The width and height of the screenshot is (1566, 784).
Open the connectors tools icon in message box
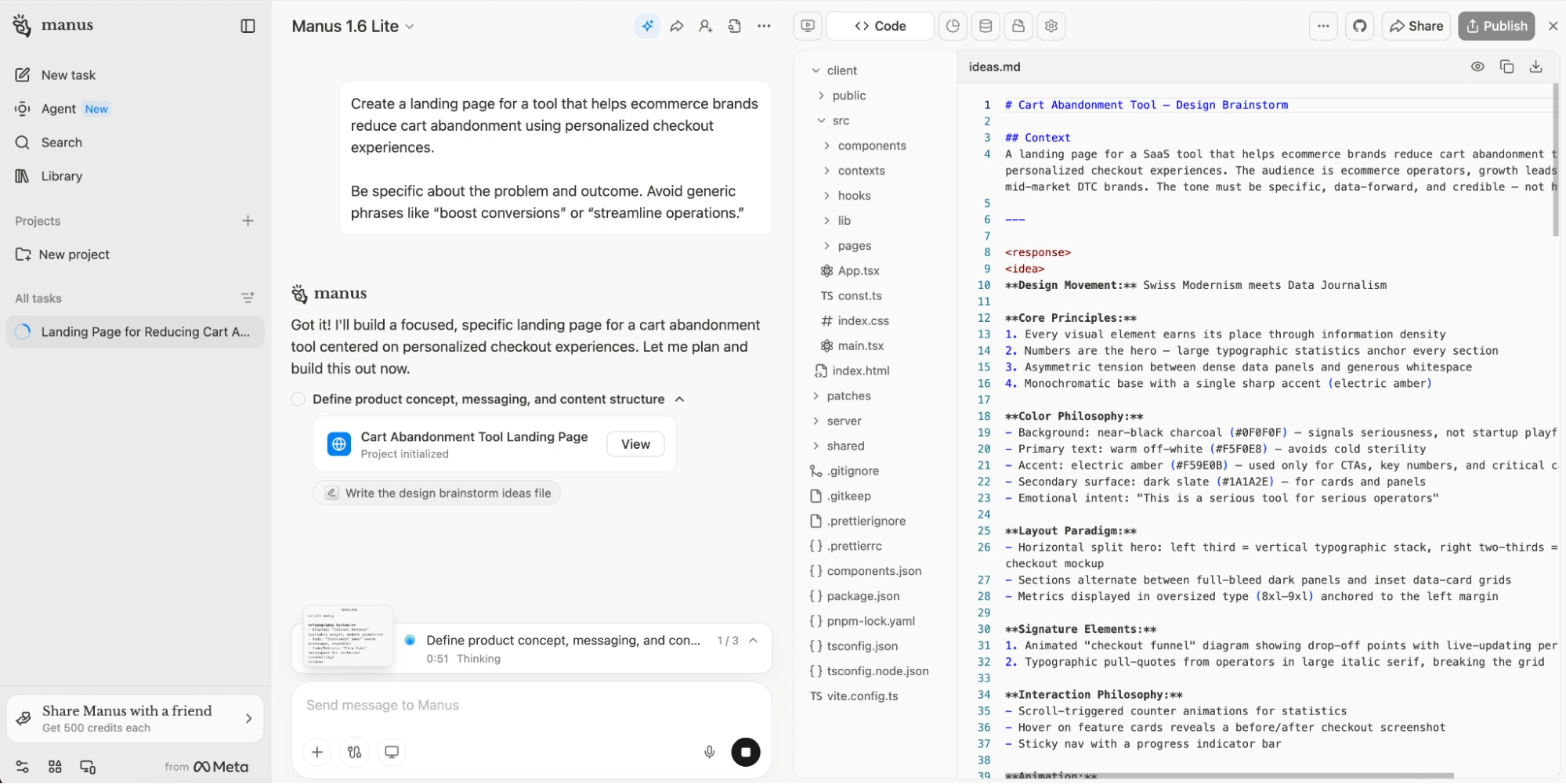354,752
